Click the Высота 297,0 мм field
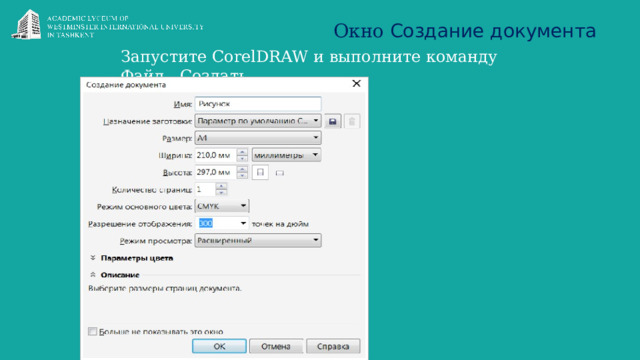640x360 pixels. coord(216,172)
